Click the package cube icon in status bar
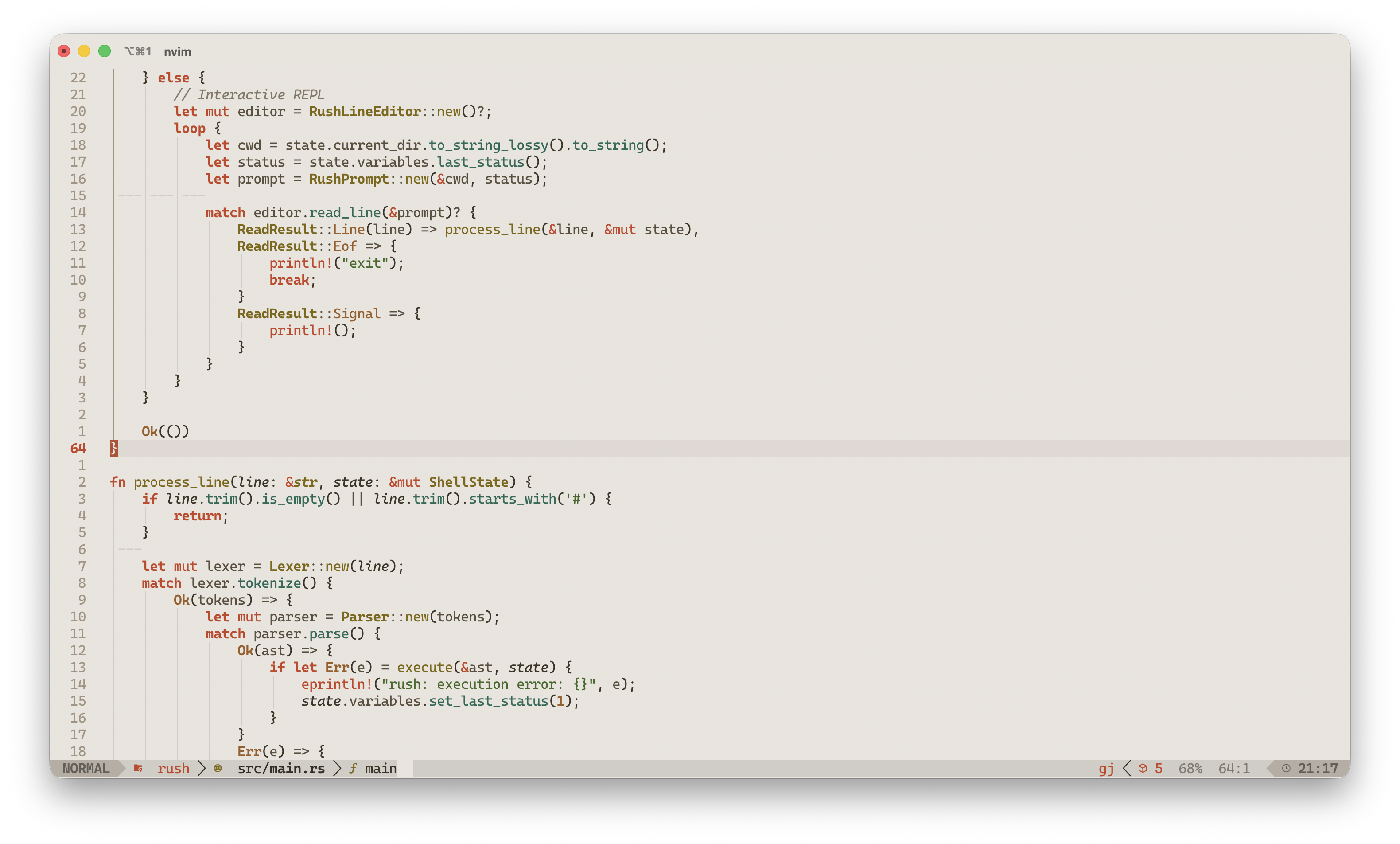 point(1143,768)
